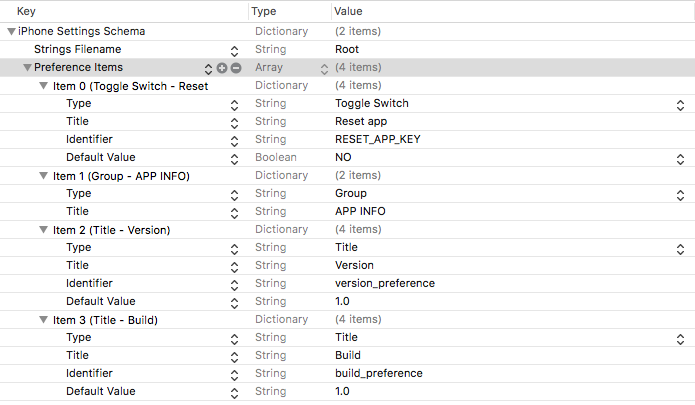The height and width of the screenshot is (405, 695).
Task: Collapse the Preference Items array
Action: [27, 68]
